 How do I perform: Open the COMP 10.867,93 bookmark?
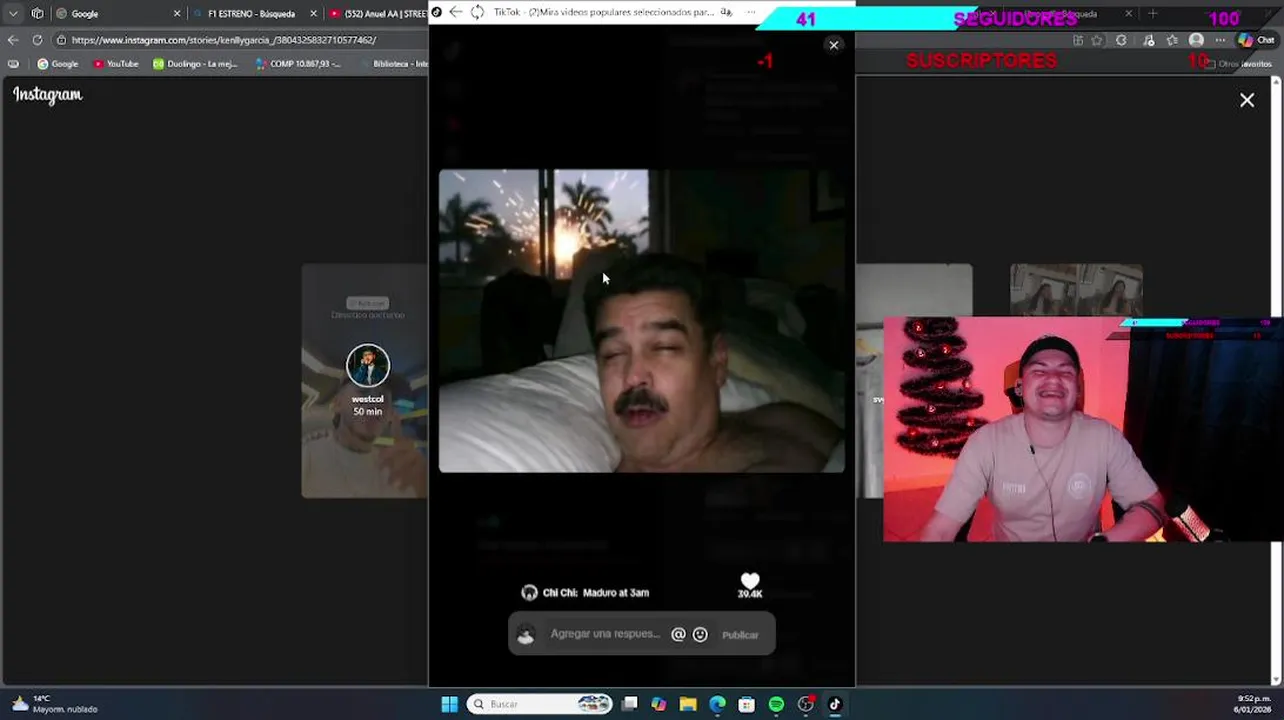pos(298,64)
